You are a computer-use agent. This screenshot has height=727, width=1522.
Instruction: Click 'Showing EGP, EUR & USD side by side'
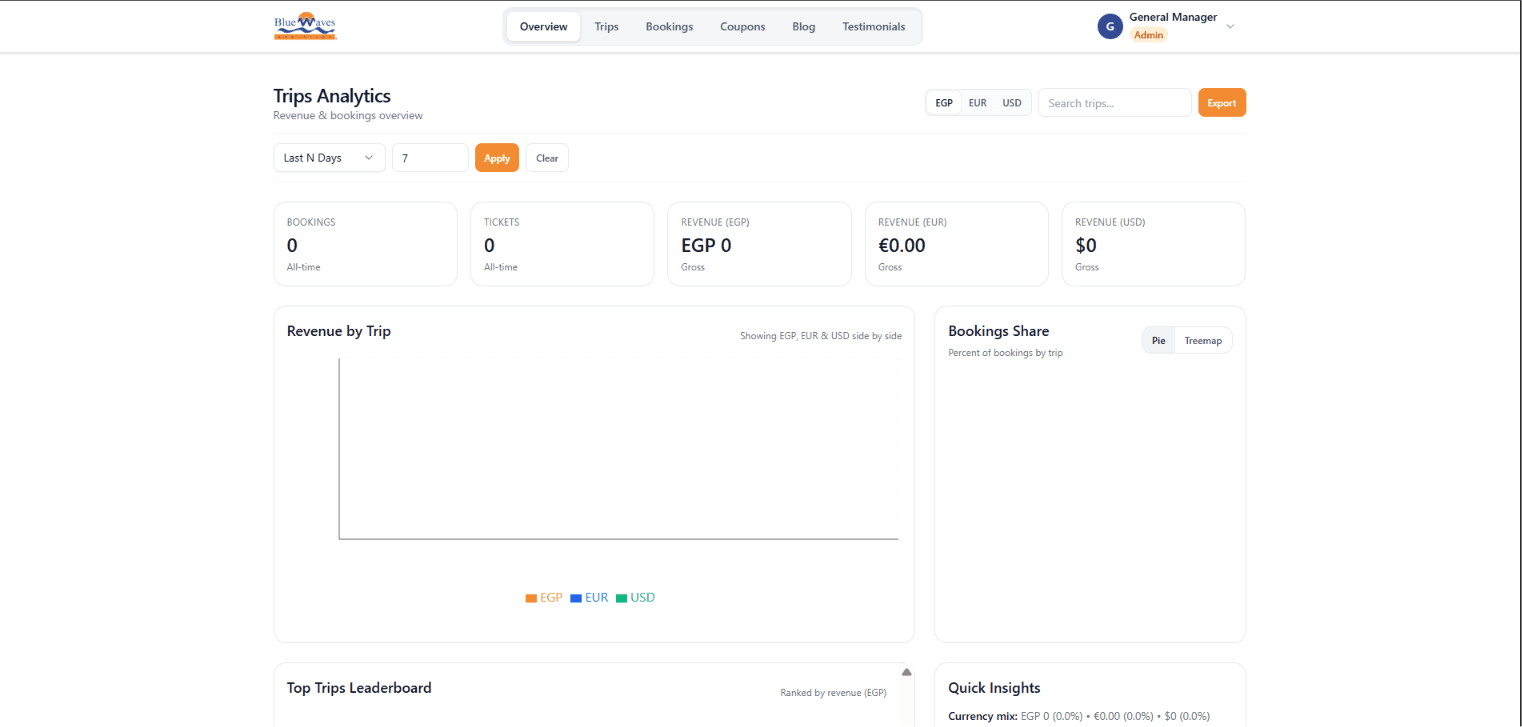[x=821, y=336]
